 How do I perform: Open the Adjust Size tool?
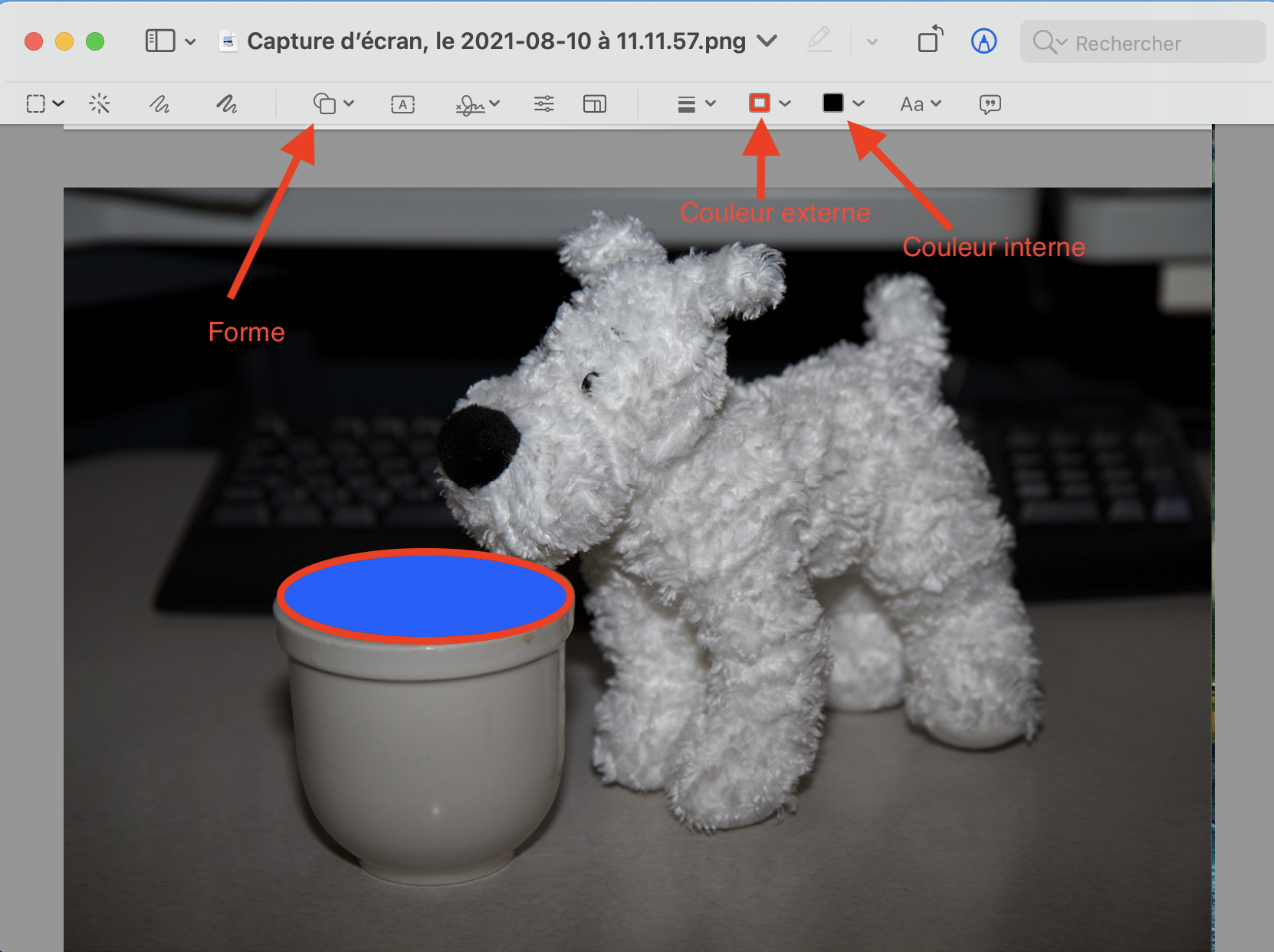[595, 103]
